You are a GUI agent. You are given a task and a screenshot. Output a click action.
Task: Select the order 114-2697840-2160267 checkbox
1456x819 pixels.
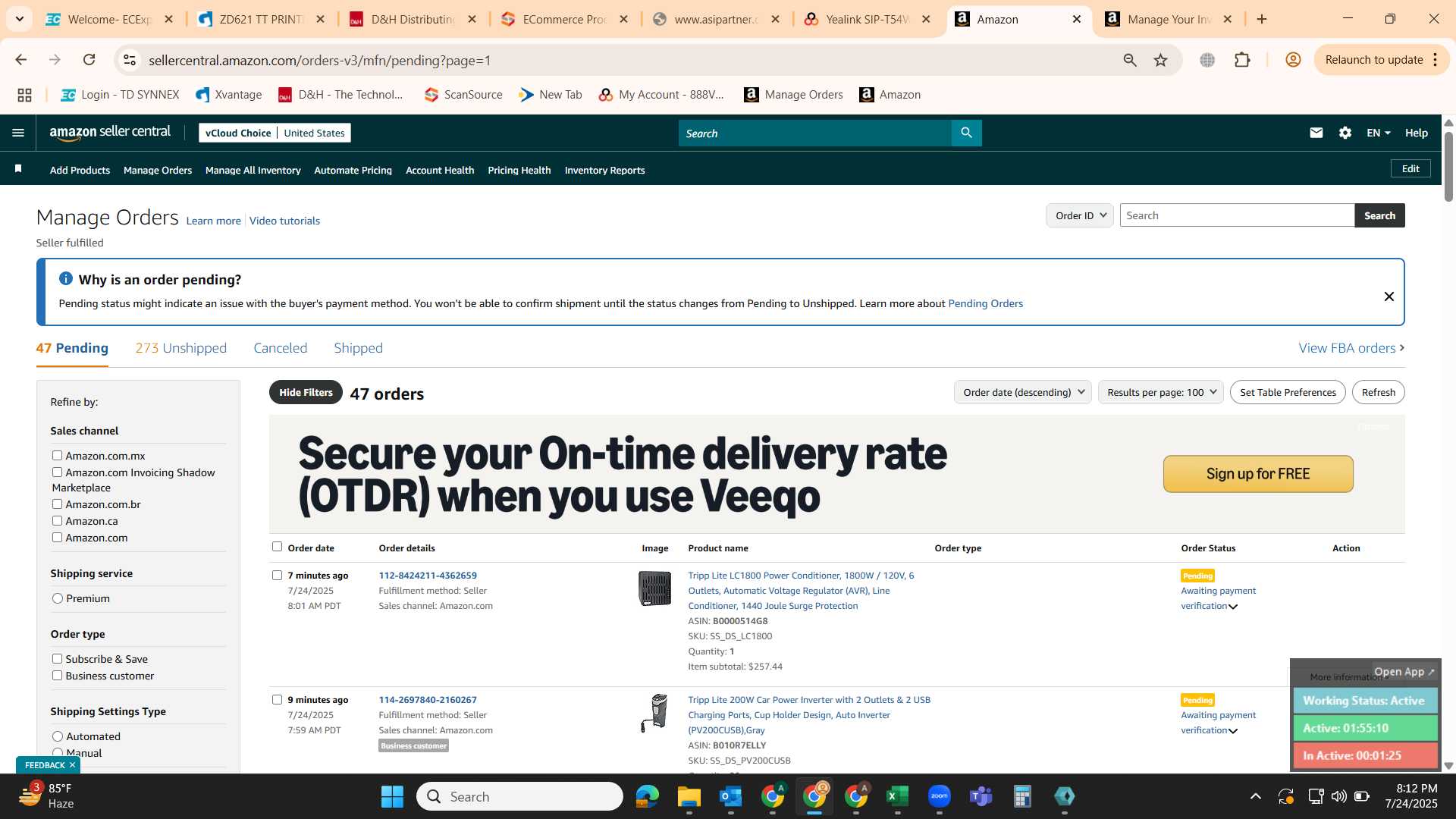pos(277,699)
